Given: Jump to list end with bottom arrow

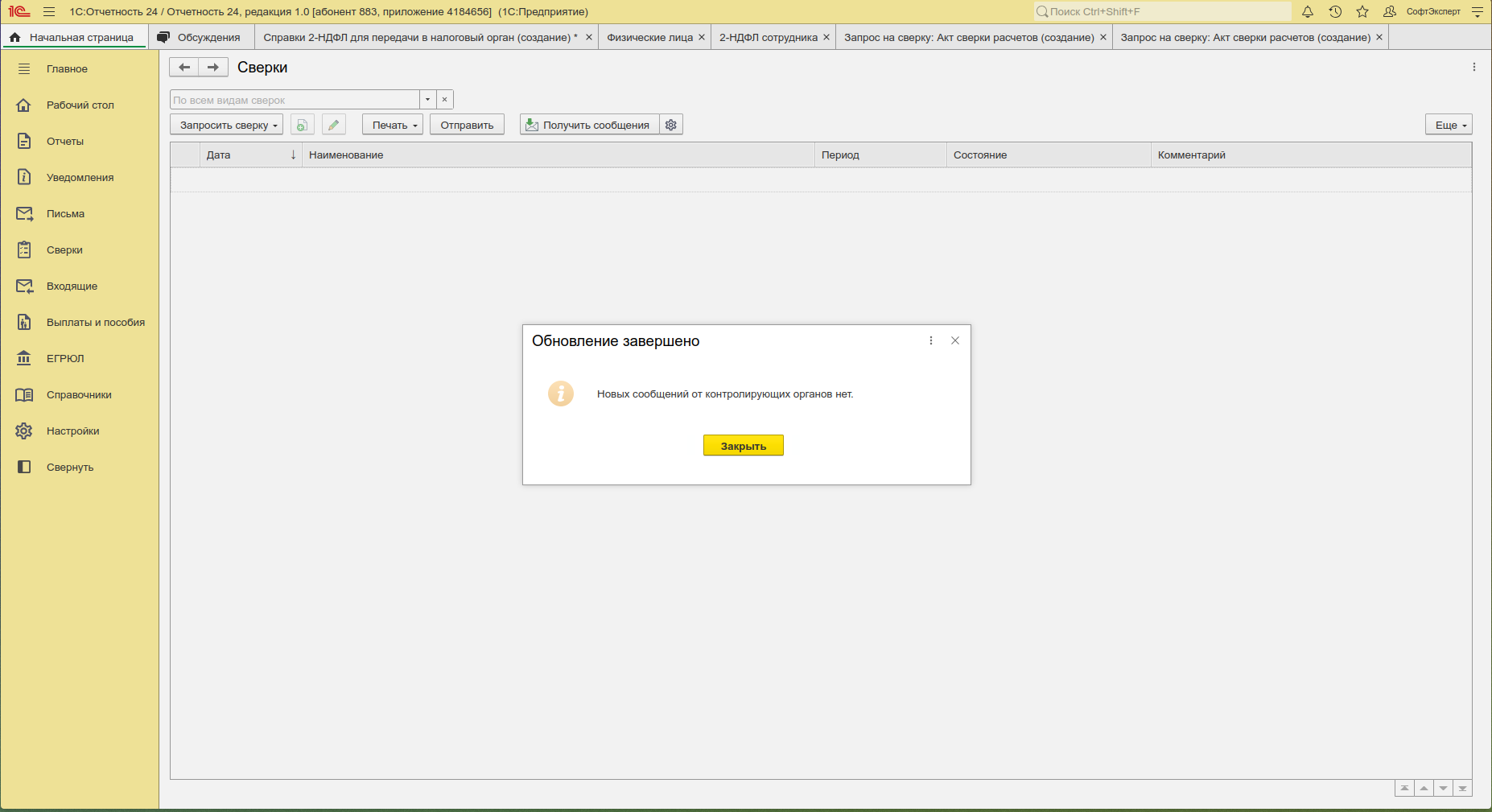Looking at the screenshot, I should 1463,789.
